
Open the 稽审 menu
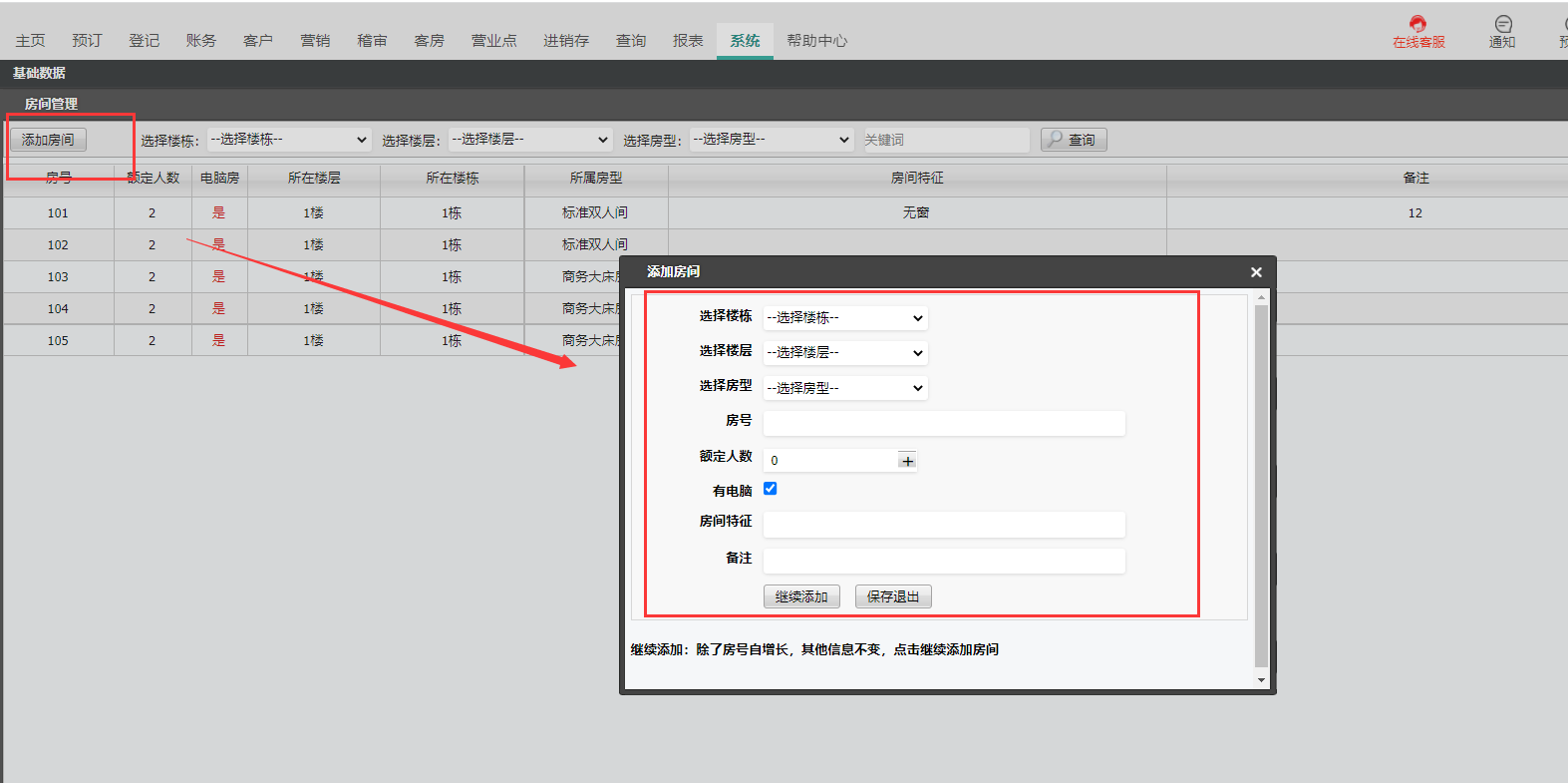click(372, 41)
